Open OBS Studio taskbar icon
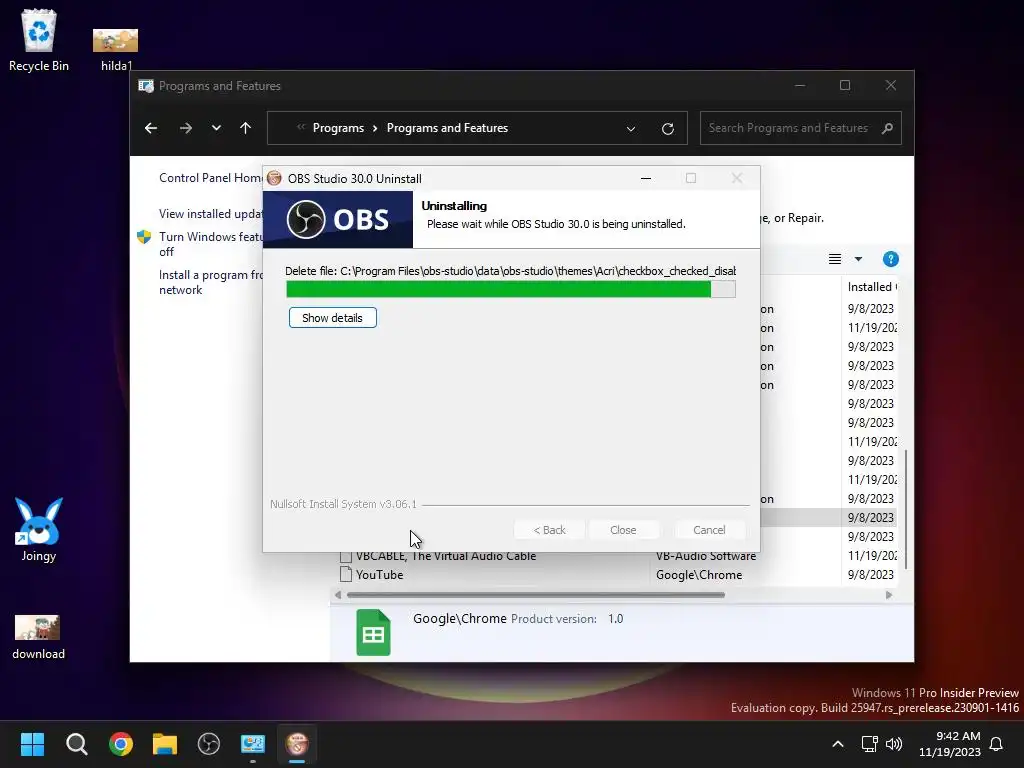The width and height of the screenshot is (1024, 768). 209,744
